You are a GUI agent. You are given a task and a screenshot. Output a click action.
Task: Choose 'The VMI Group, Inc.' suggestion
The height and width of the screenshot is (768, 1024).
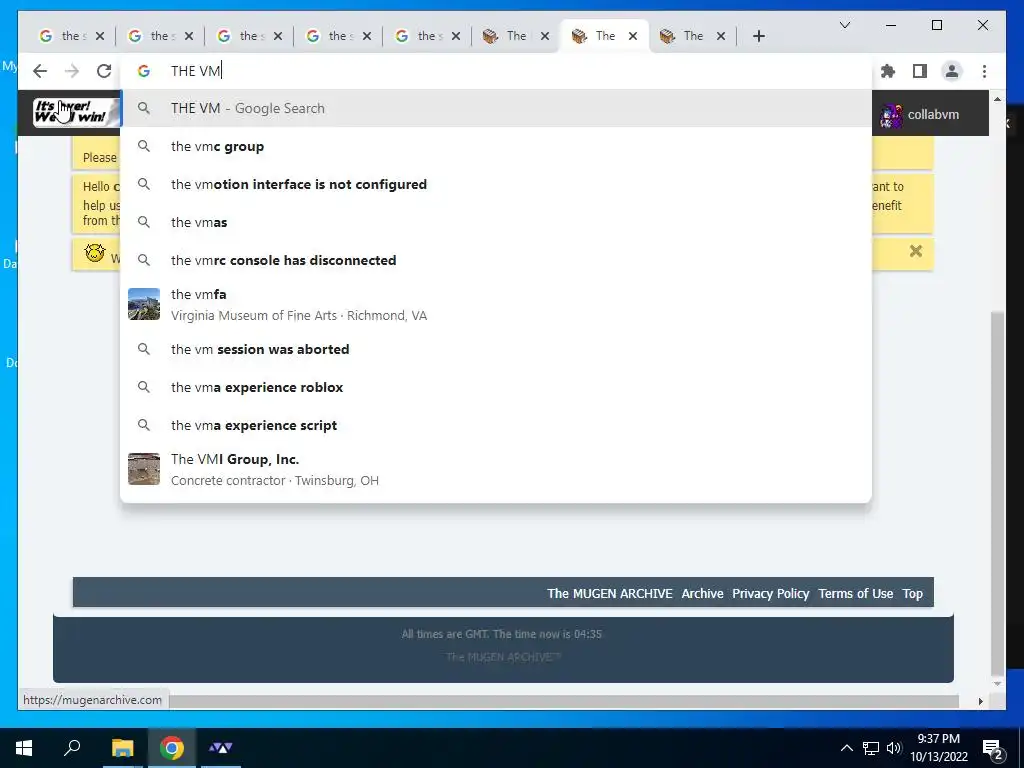(496, 469)
